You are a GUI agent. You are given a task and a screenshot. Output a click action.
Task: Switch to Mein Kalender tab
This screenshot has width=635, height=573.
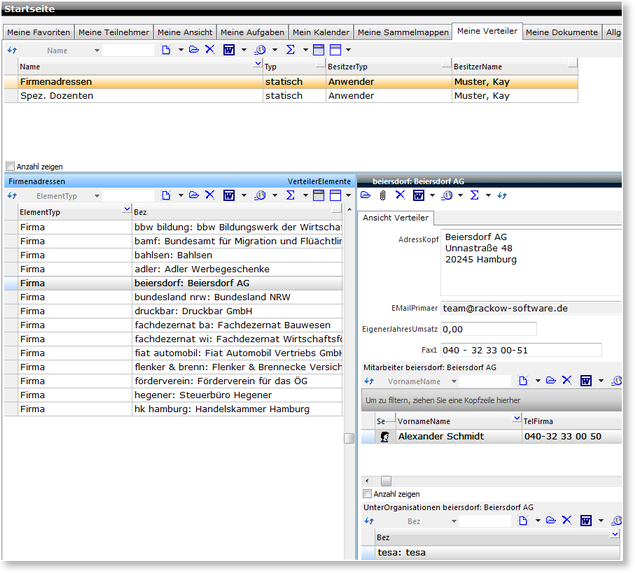click(x=321, y=32)
